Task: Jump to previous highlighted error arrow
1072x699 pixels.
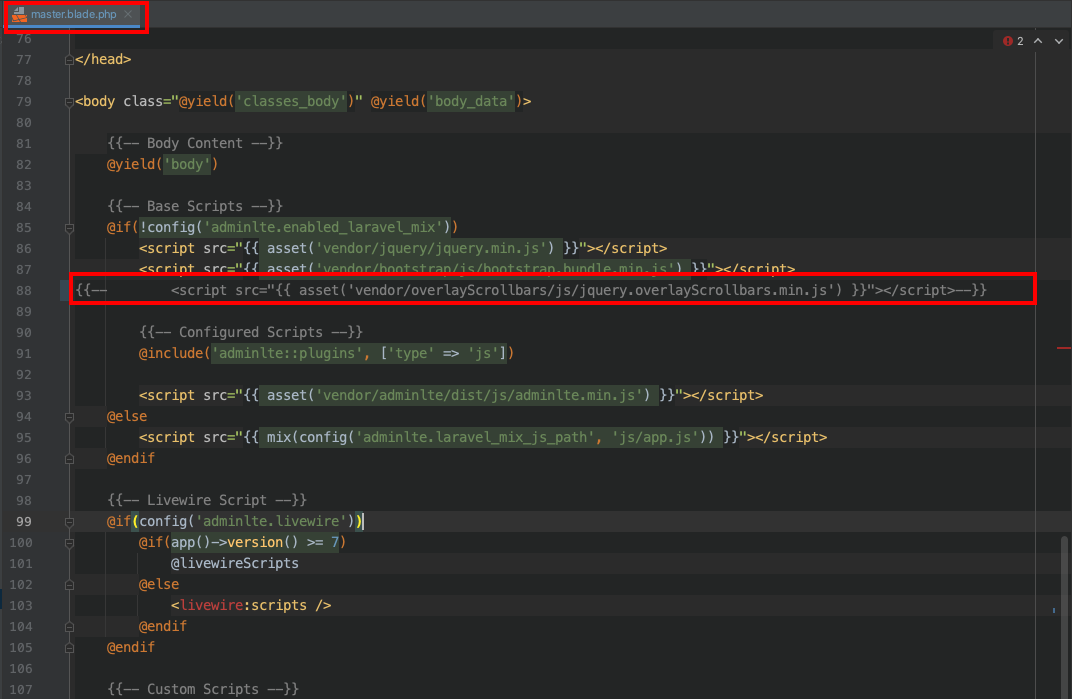Action: tap(1038, 41)
